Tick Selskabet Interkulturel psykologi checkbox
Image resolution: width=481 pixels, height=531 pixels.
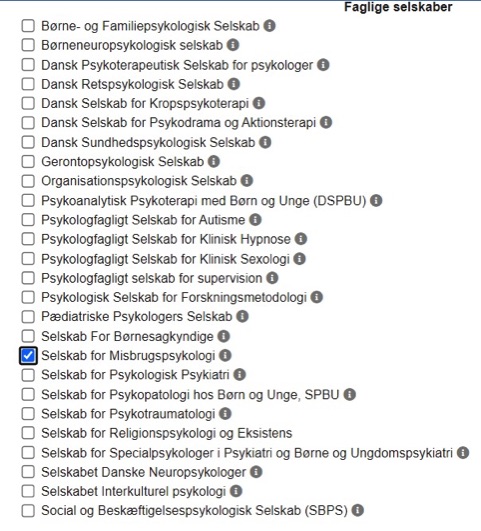point(28,491)
